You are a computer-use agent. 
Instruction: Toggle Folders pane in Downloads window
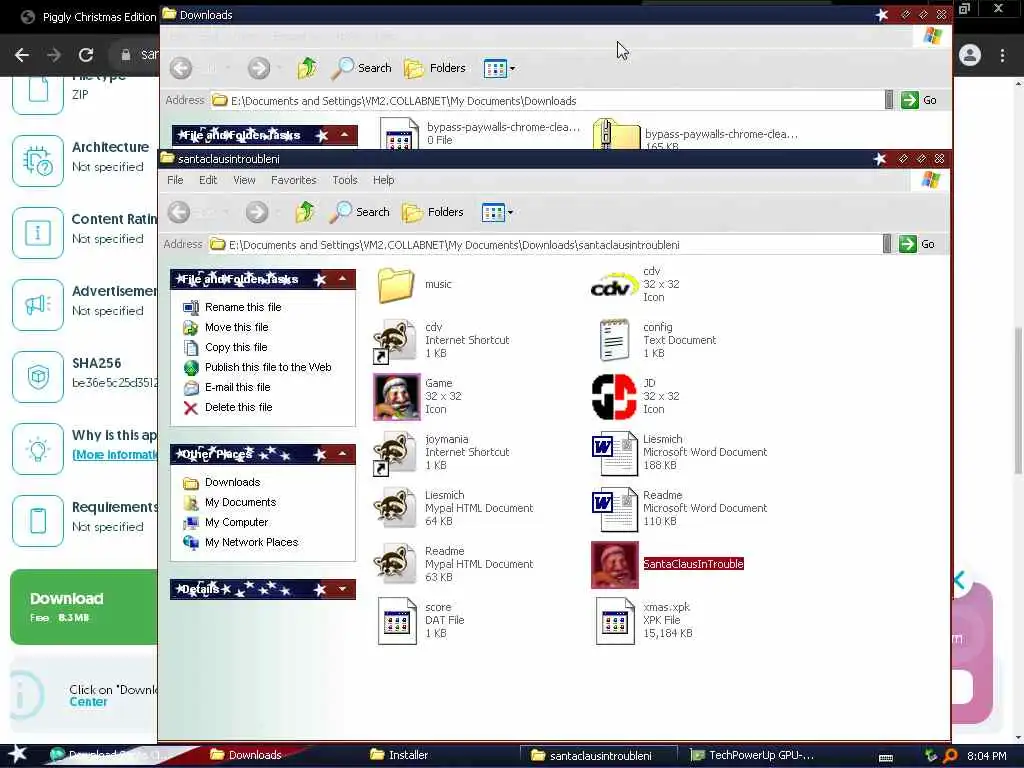[x=434, y=68]
